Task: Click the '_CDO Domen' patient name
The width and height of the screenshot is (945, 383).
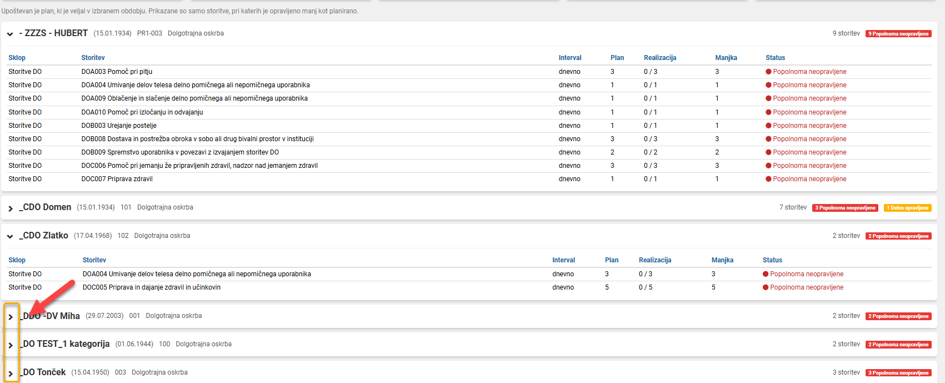Action: pos(45,207)
